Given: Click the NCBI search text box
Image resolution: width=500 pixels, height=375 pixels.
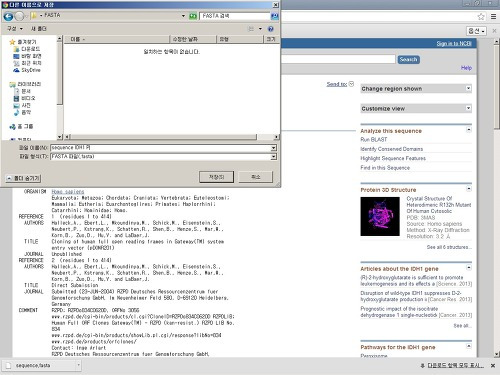Looking at the screenshot, I should point(338,59).
